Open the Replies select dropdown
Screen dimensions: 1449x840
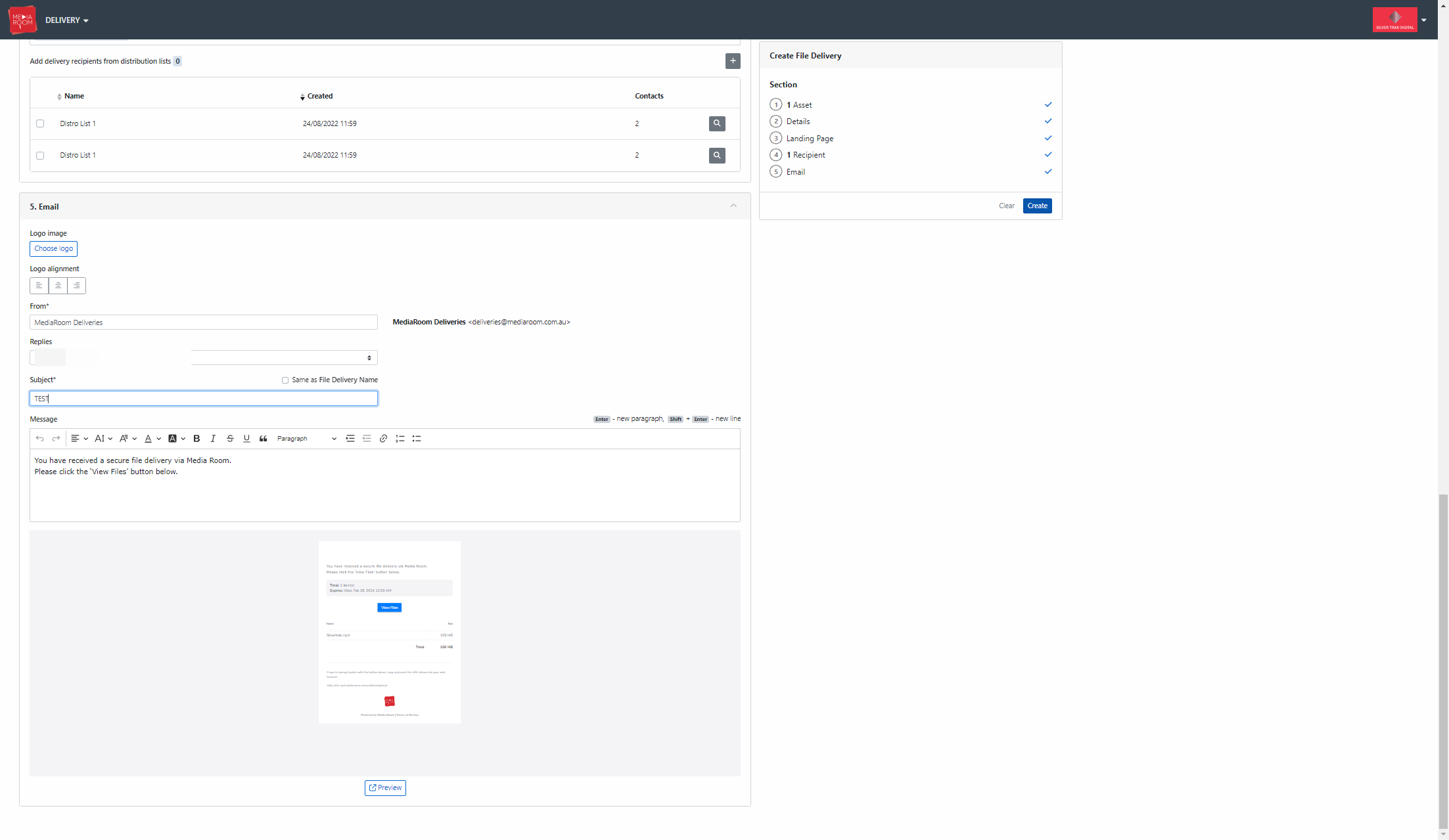(204, 358)
